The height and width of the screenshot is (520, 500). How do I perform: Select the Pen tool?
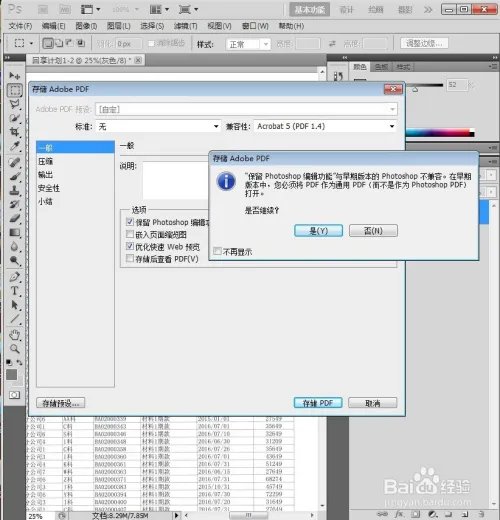coord(15,277)
